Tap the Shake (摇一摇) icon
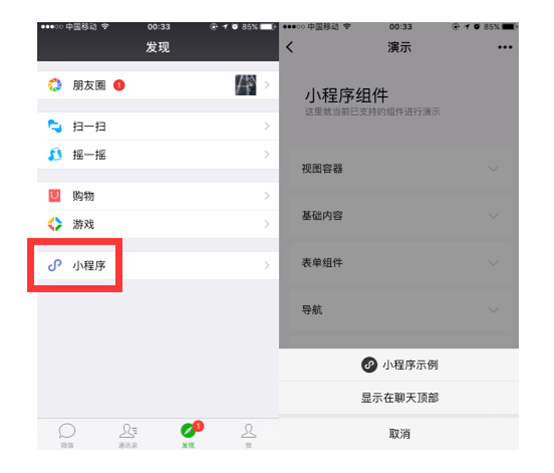Image resolution: width=554 pixels, height=473 pixels. pyautogui.click(x=55, y=154)
